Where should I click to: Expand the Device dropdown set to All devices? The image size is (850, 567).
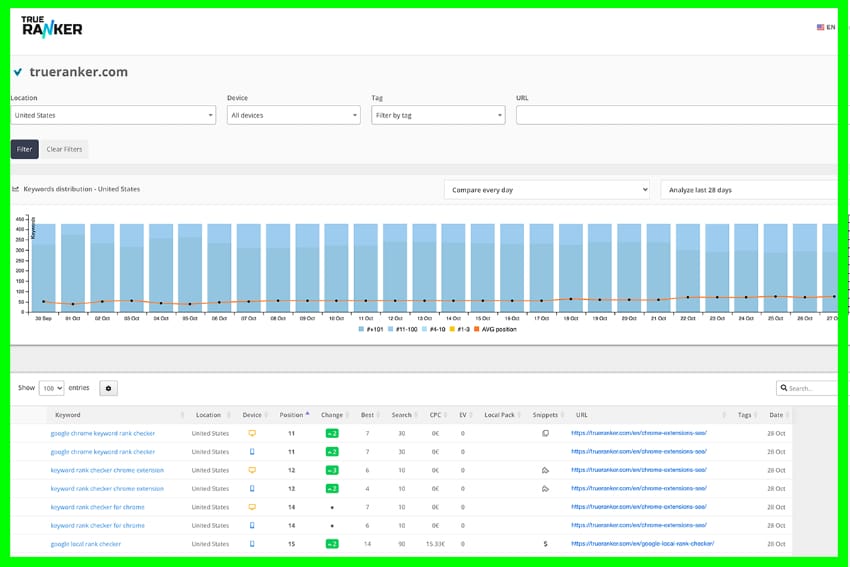click(293, 116)
